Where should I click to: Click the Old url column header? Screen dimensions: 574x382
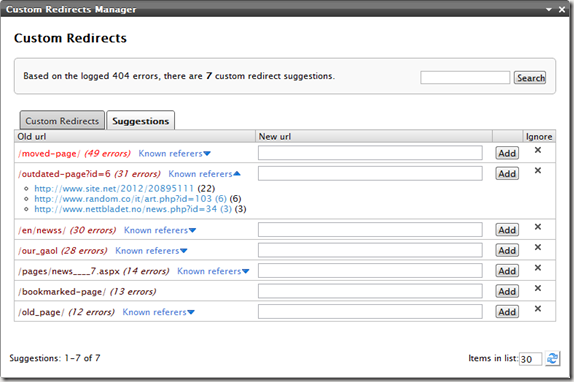click(135, 136)
